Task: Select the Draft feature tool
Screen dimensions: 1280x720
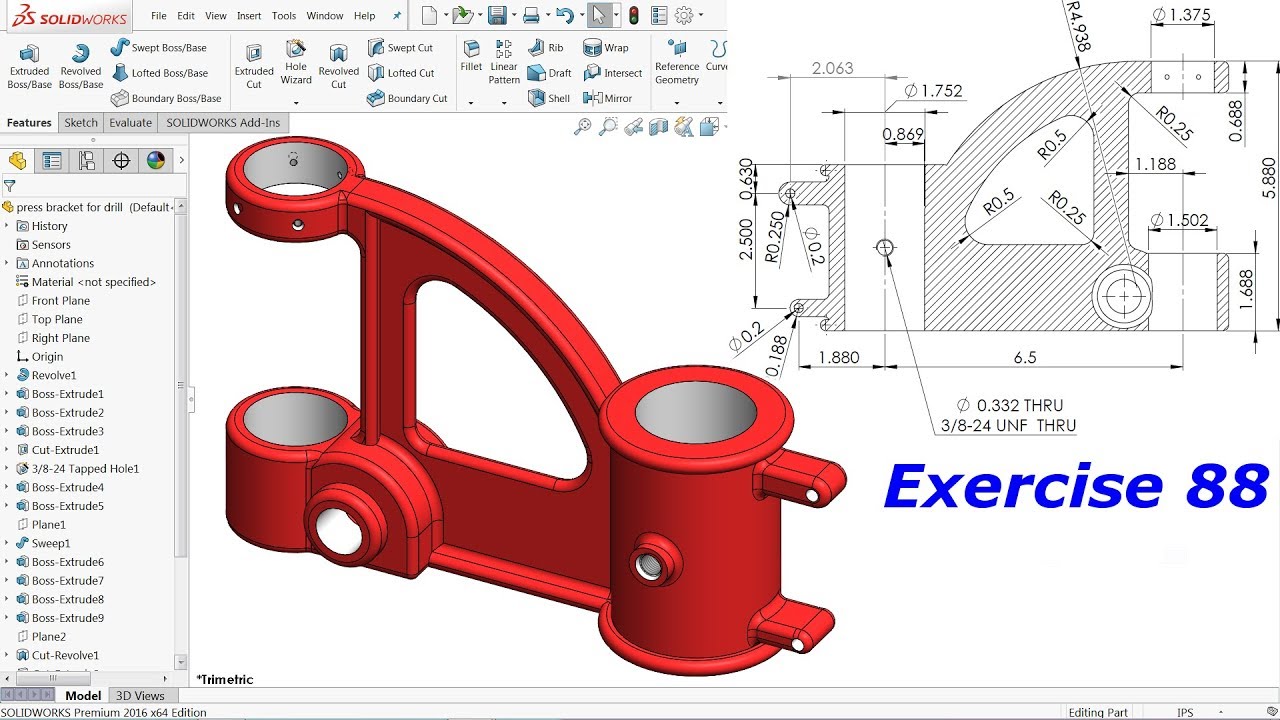Action: click(x=549, y=73)
